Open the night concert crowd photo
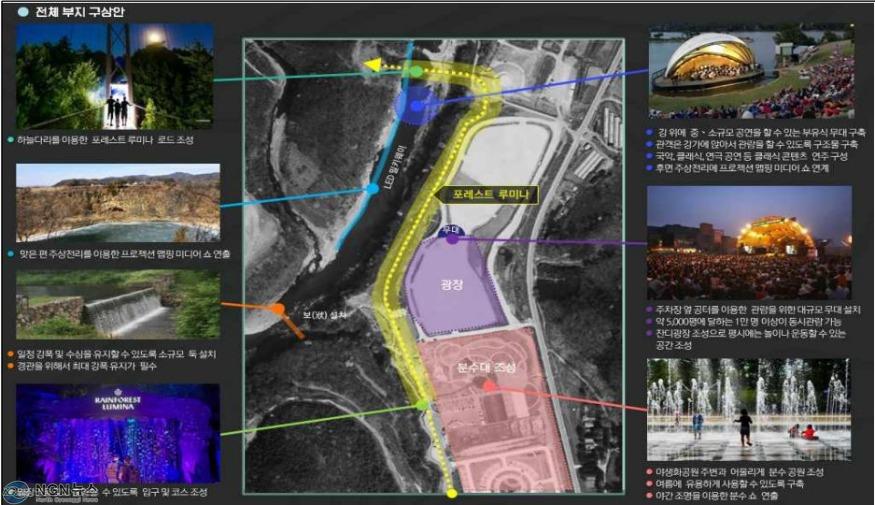Screen dimensions: 875x505 (x=749, y=243)
